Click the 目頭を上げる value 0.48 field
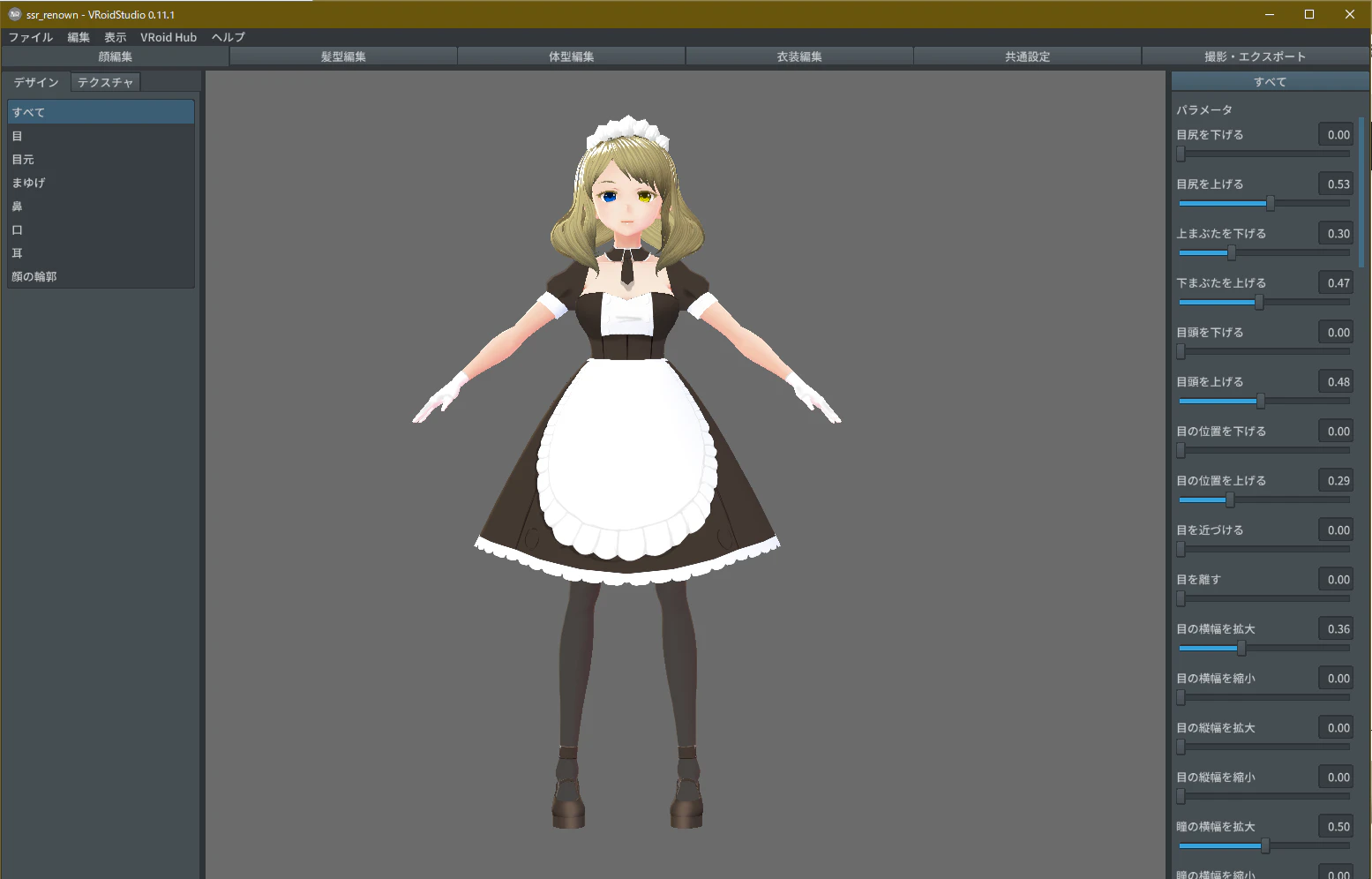The image size is (1372, 879). [1336, 381]
